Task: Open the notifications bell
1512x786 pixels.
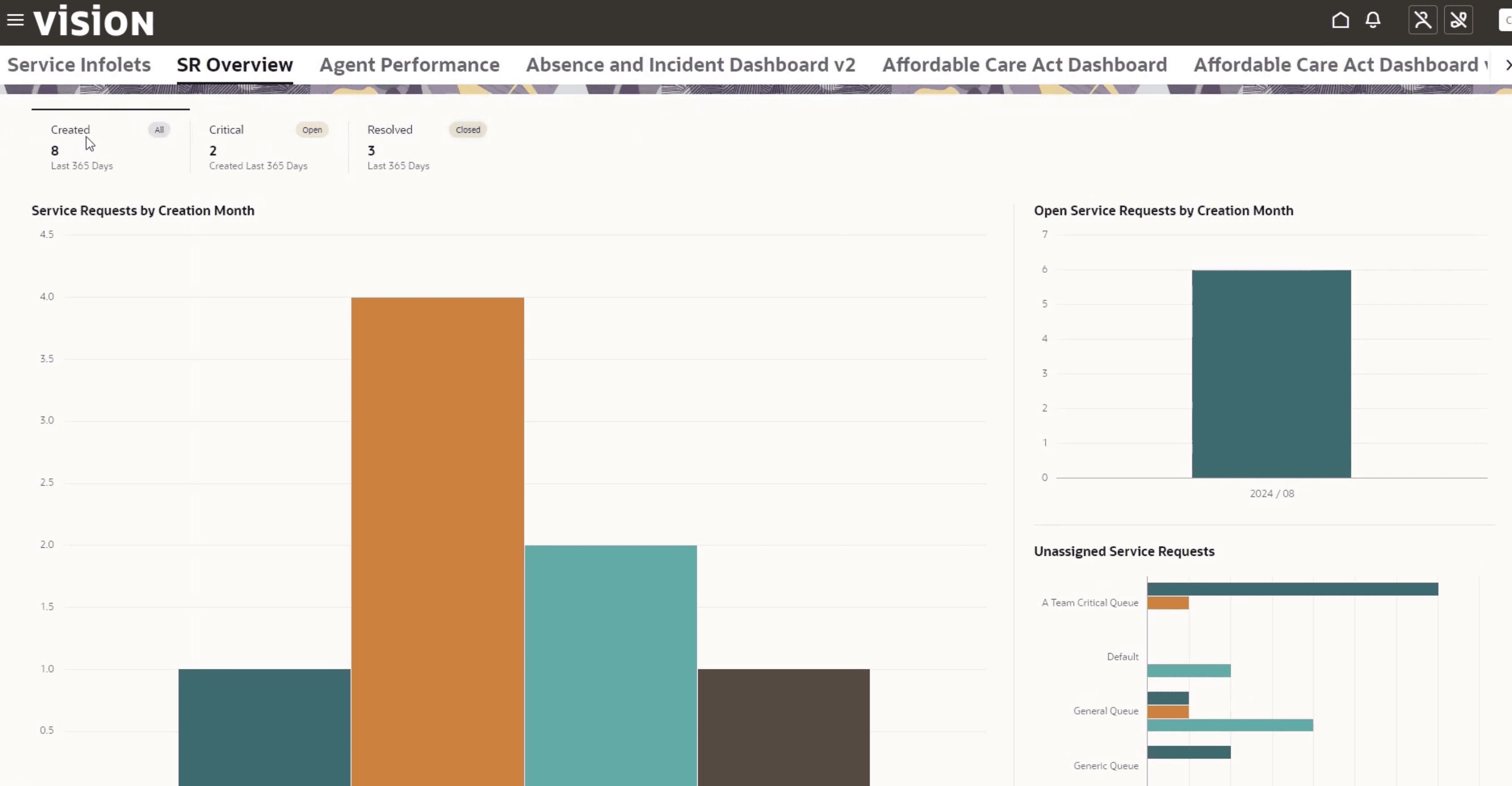Action: [x=1372, y=21]
